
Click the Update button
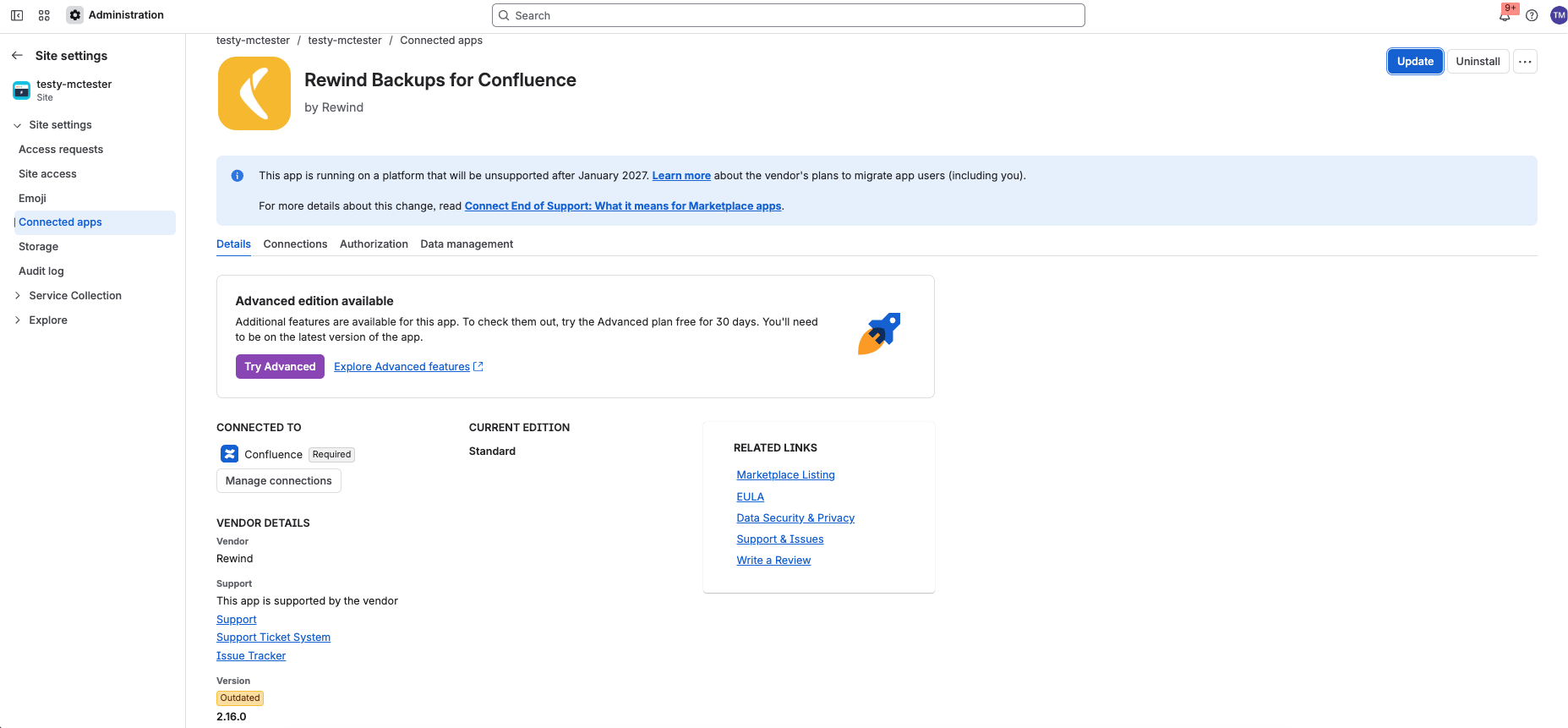[1415, 62]
